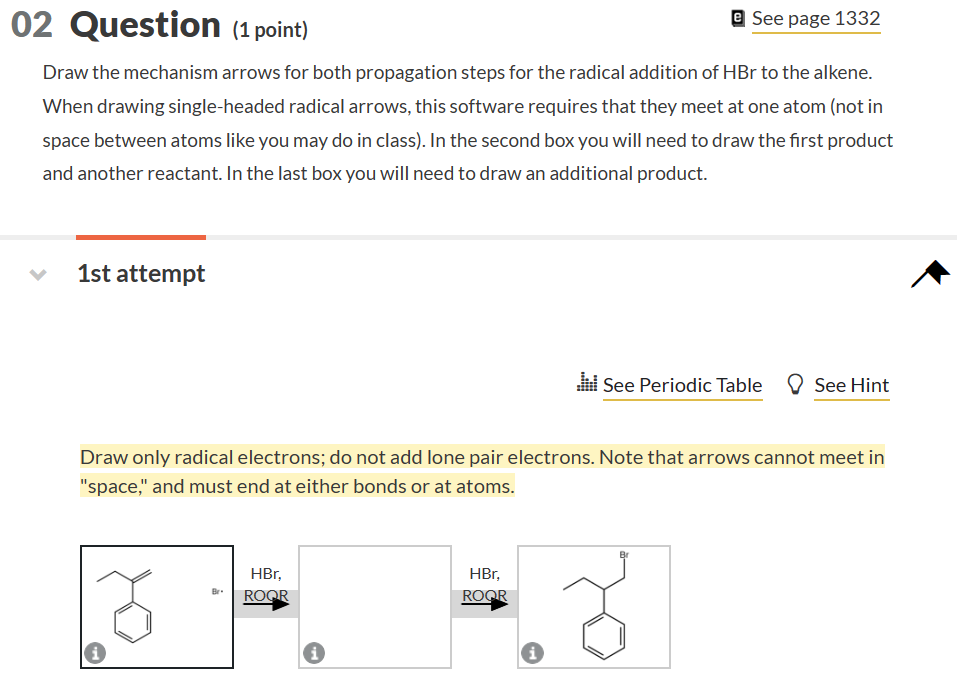Image resolution: width=957 pixels, height=692 pixels.
Task: Click the info icon under the empty middle box
Action: (x=314, y=652)
